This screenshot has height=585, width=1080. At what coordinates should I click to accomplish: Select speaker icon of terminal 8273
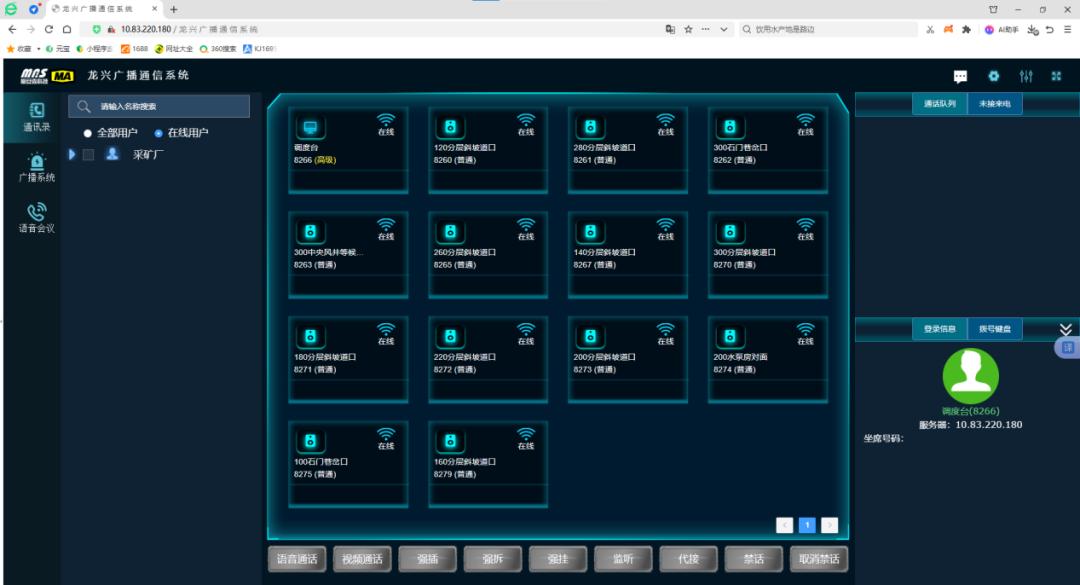(590, 337)
